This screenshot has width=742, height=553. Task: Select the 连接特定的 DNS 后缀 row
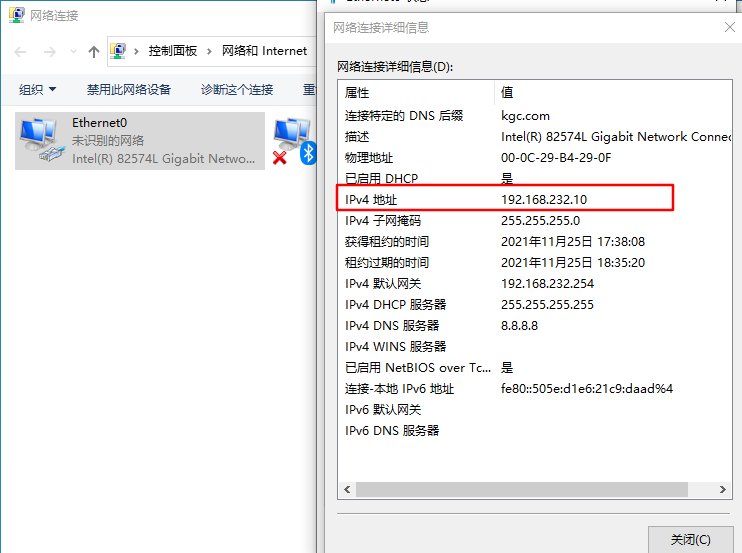[x=535, y=116]
